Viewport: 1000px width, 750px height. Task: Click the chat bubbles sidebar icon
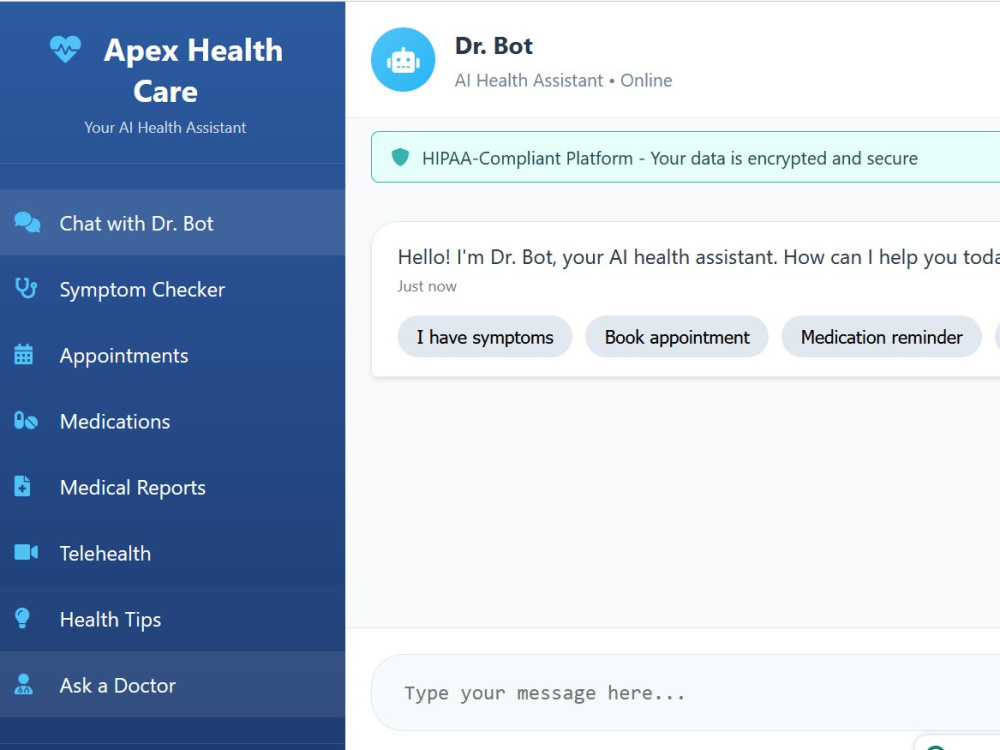[x=27, y=223]
